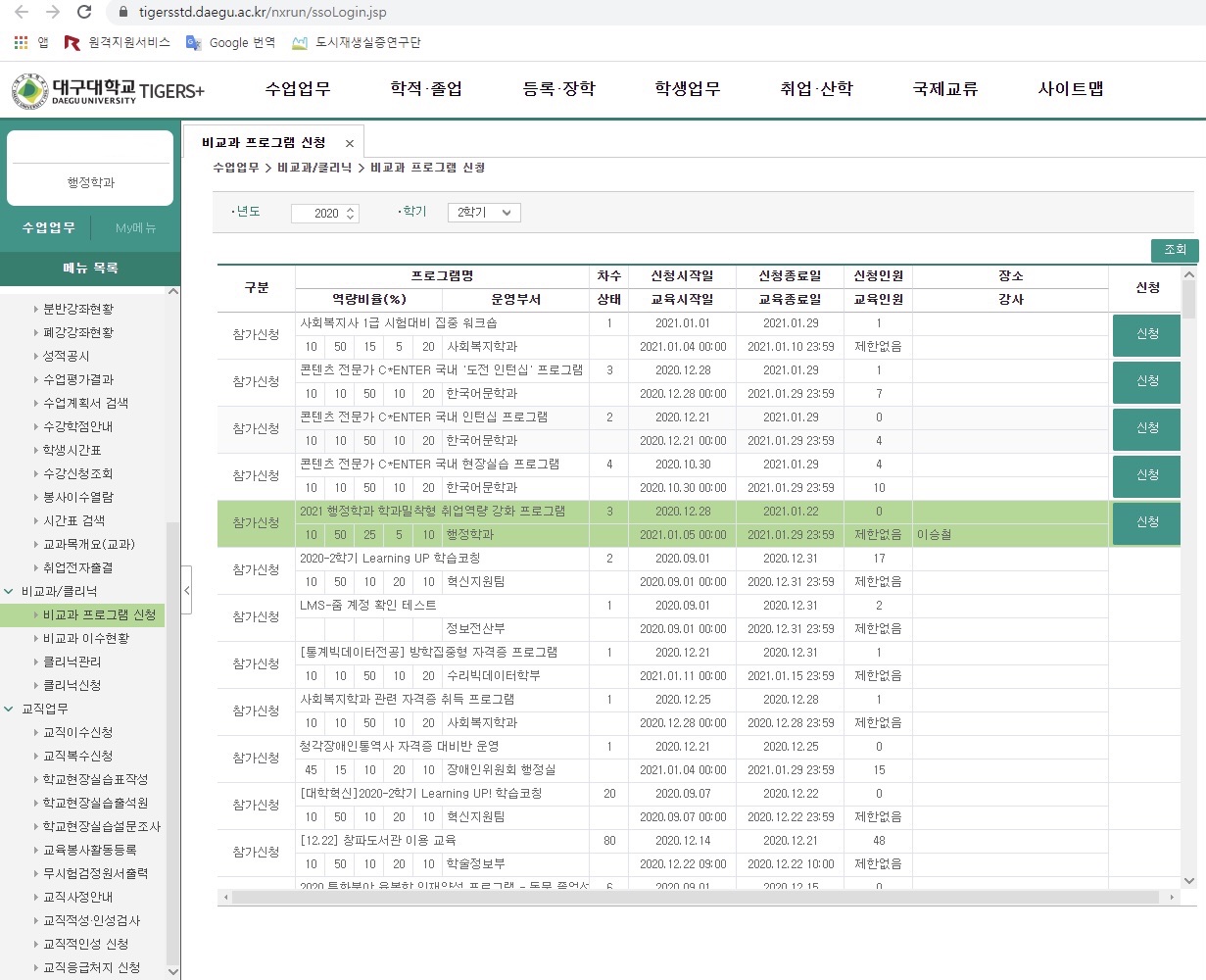The width and height of the screenshot is (1206, 980).
Task: Open the 학기 semester dropdown
Action: click(x=484, y=213)
